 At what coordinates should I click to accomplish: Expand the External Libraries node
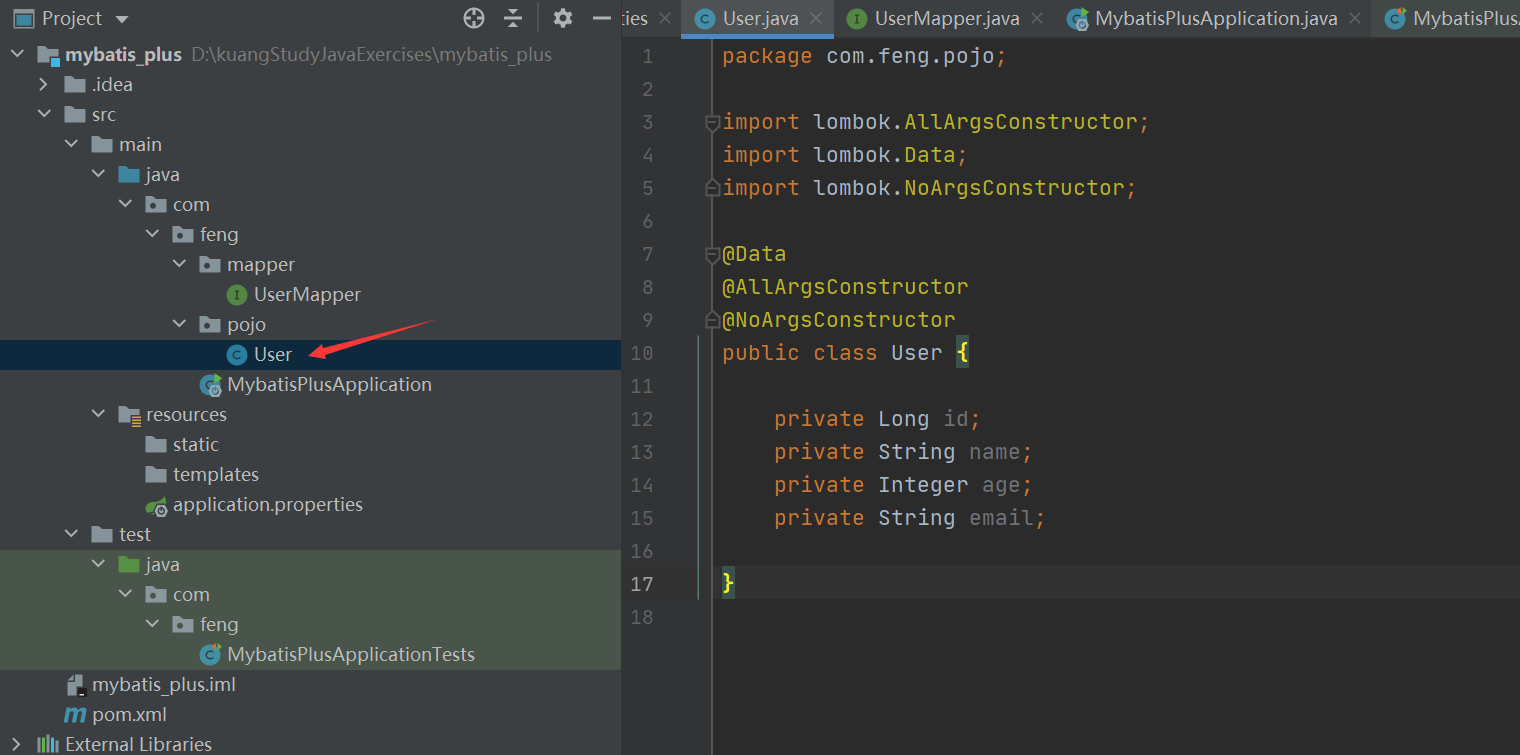pos(17,744)
